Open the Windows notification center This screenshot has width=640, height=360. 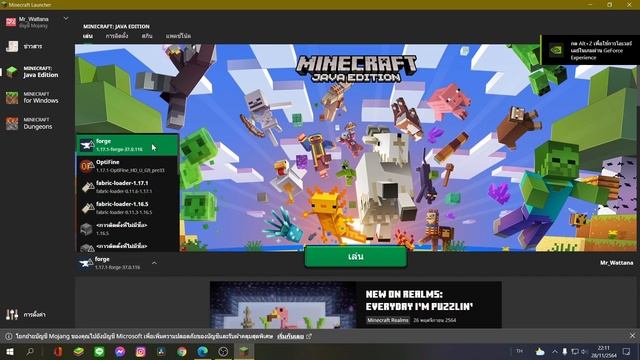[627, 351]
